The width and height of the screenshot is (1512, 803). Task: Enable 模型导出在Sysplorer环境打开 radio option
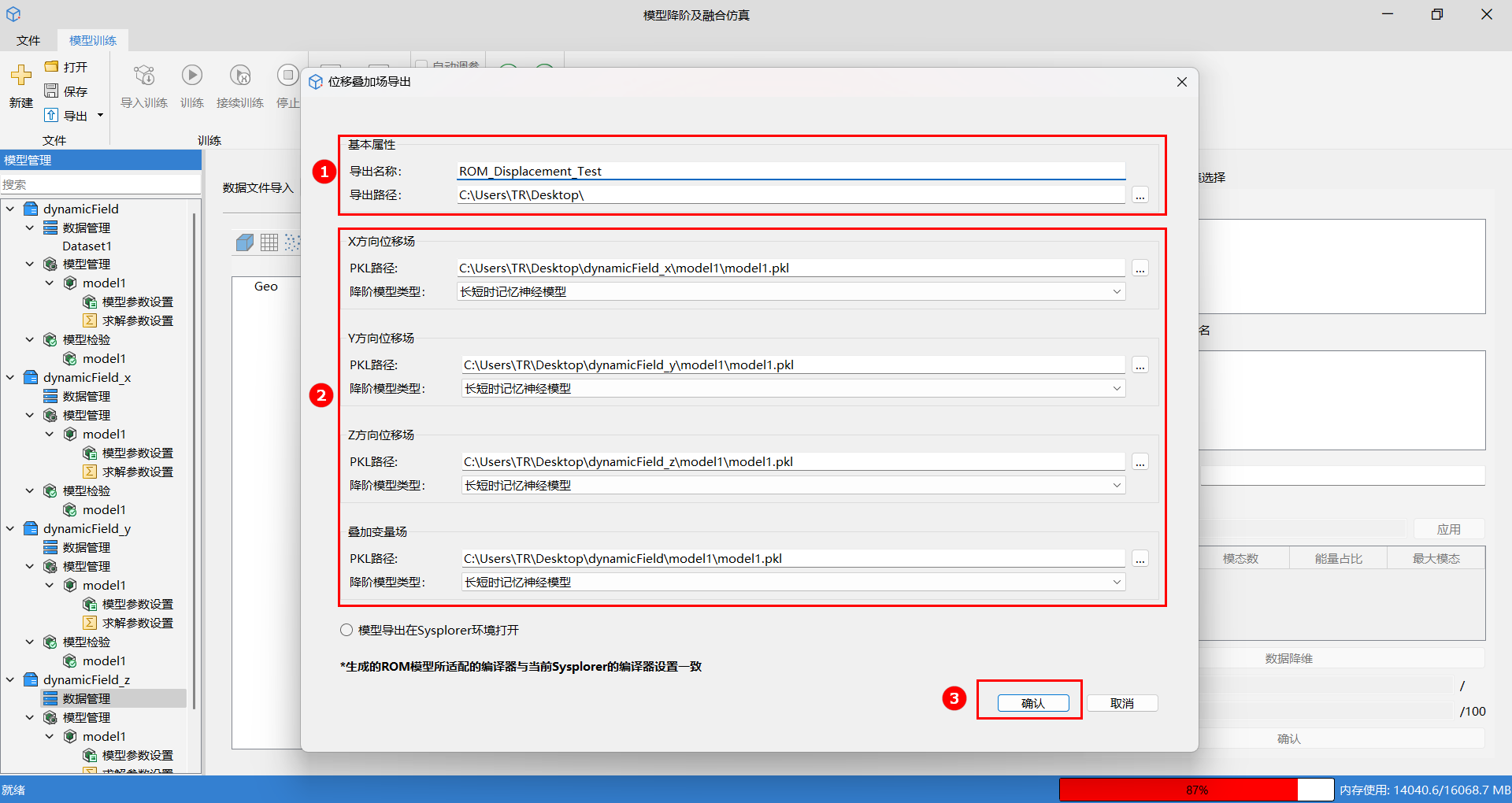click(x=346, y=630)
